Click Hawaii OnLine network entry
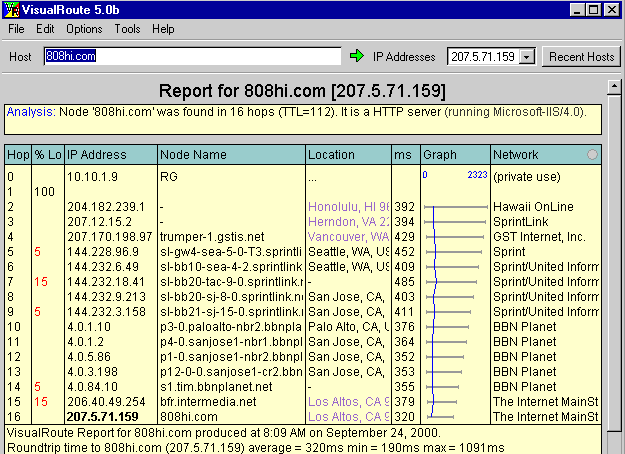 pos(533,206)
